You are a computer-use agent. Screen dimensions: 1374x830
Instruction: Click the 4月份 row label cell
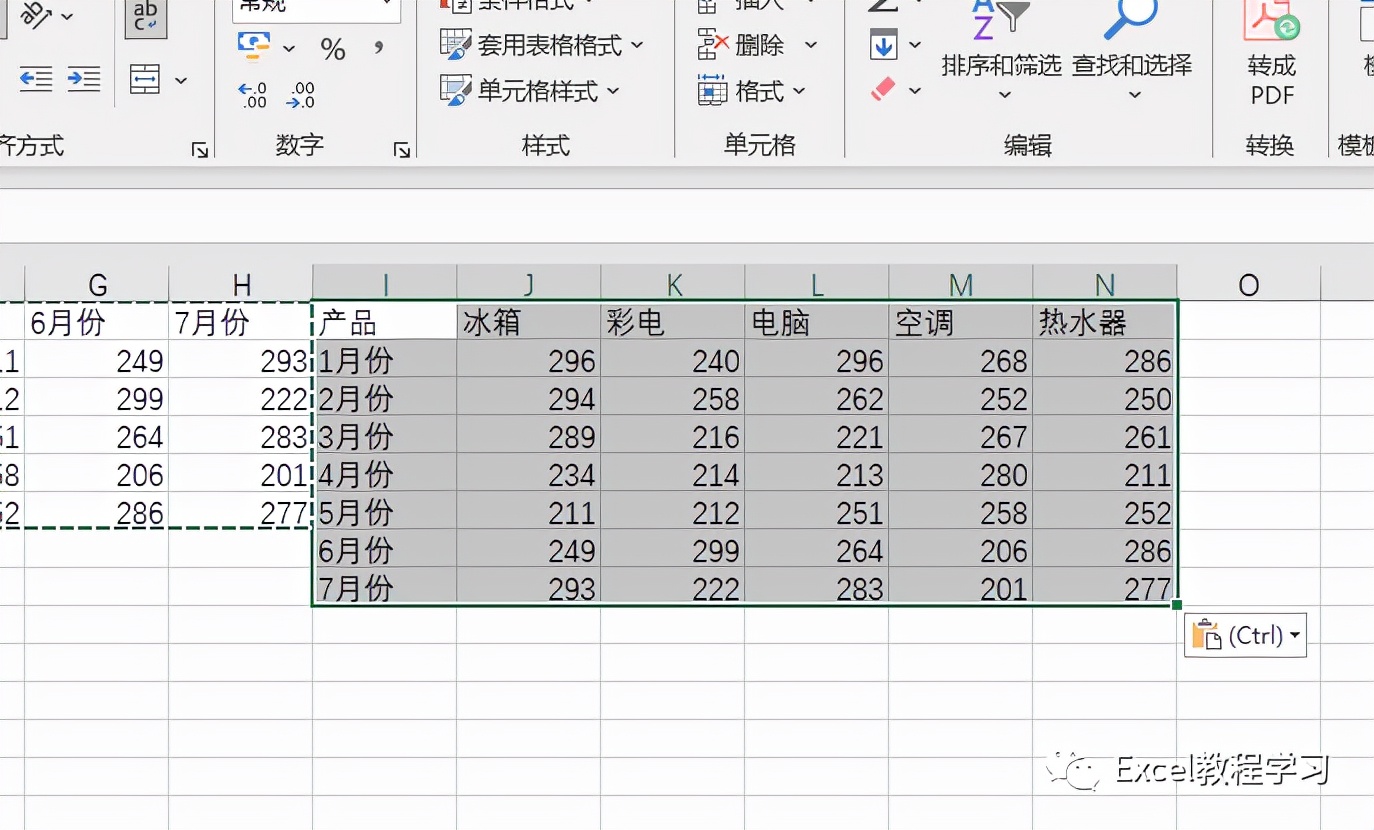385,473
